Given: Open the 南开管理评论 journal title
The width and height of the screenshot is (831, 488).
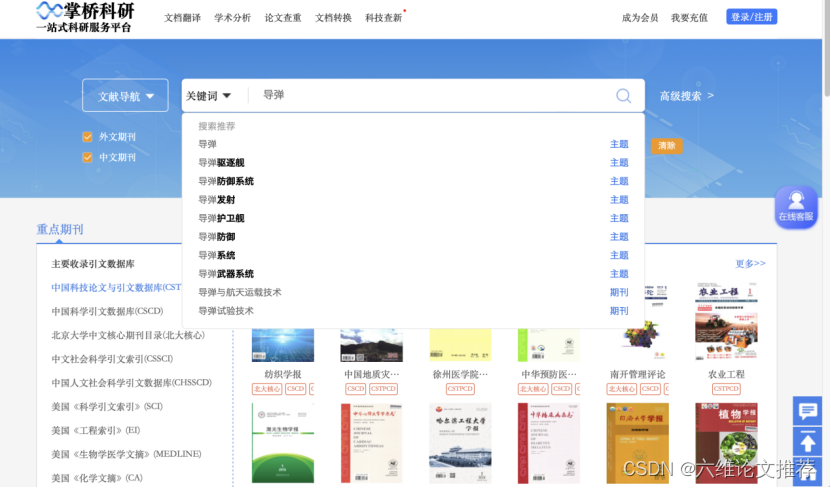Looking at the screenshot, I should (638, 375).
